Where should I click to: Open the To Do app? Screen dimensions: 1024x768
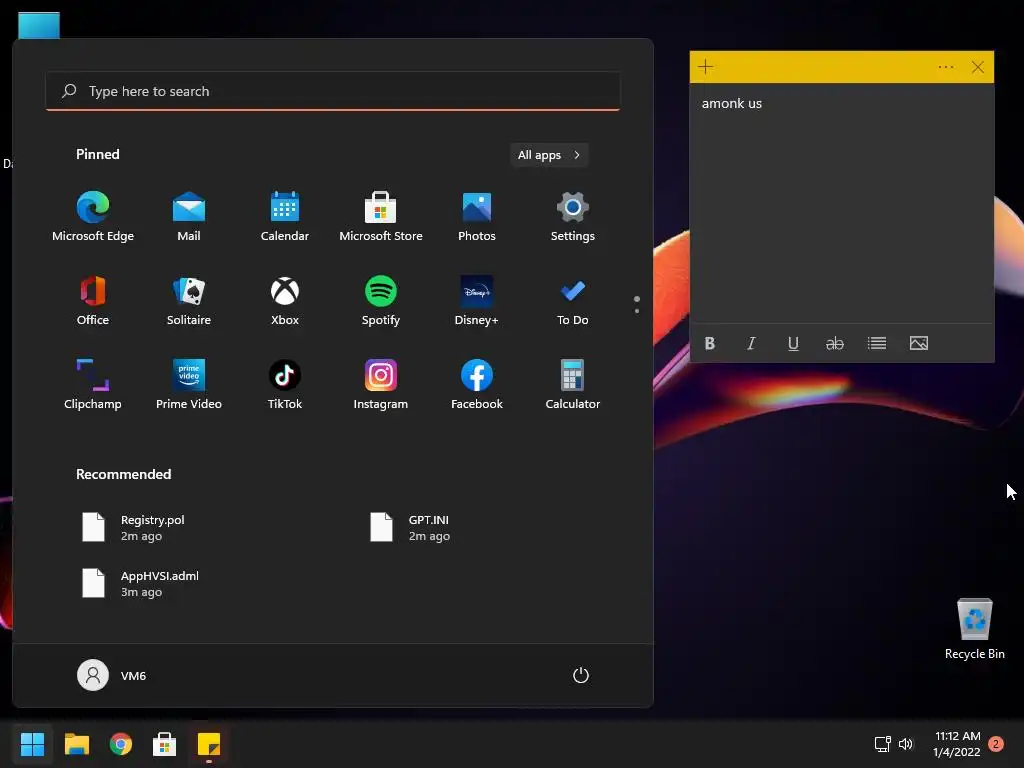573,301
